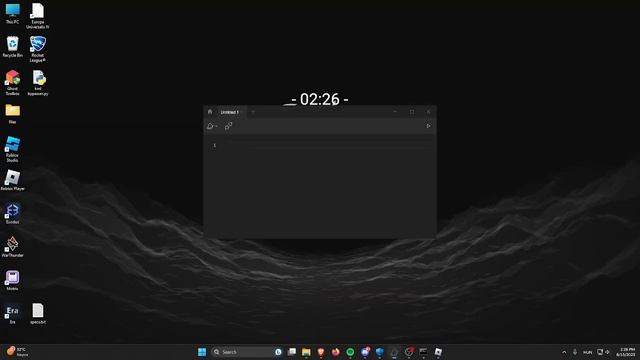
Task: Select the specs.txt file on desktop
Action: click(38, 313)
